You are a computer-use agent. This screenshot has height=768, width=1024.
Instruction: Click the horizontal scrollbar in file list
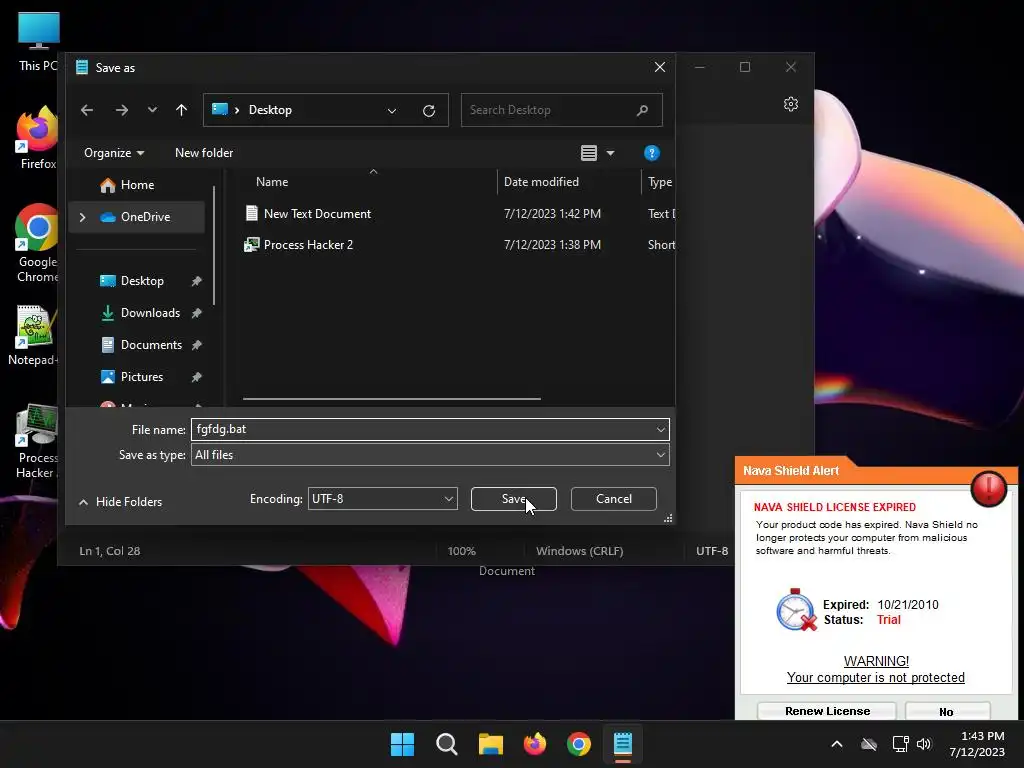tap(392, 398)
